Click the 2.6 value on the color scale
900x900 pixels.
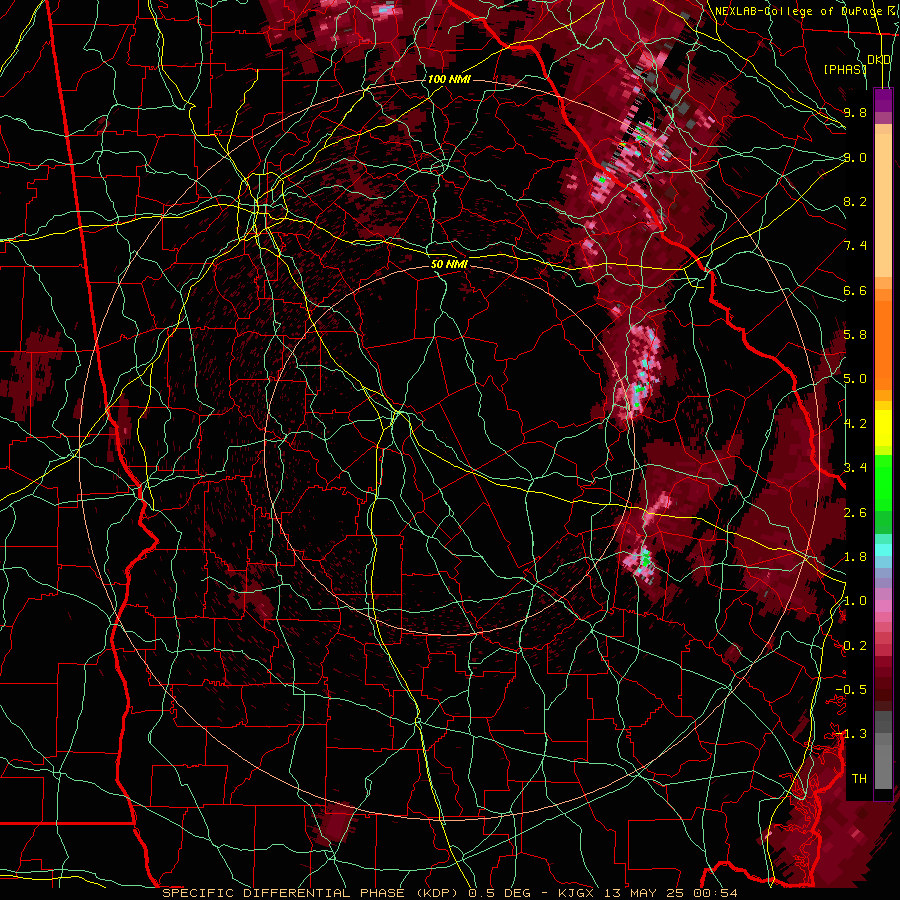[x=855, y=513]
